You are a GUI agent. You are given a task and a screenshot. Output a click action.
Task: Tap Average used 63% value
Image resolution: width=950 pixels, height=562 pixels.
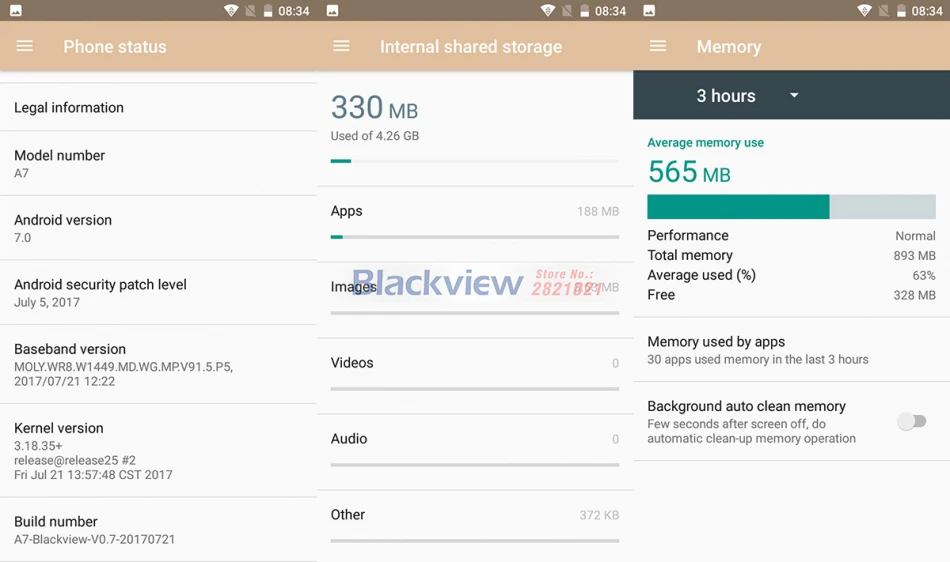(x=924, y=276)
